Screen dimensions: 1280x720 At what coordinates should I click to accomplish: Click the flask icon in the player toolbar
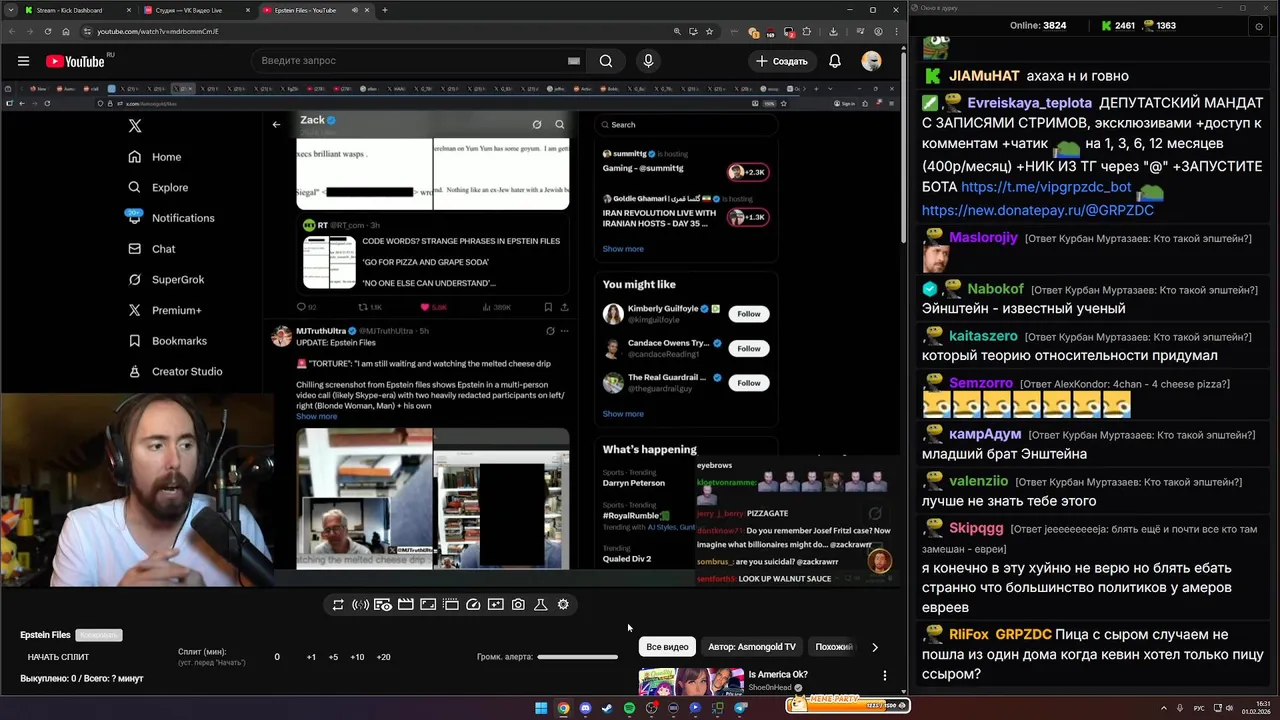tap(540, 605)
